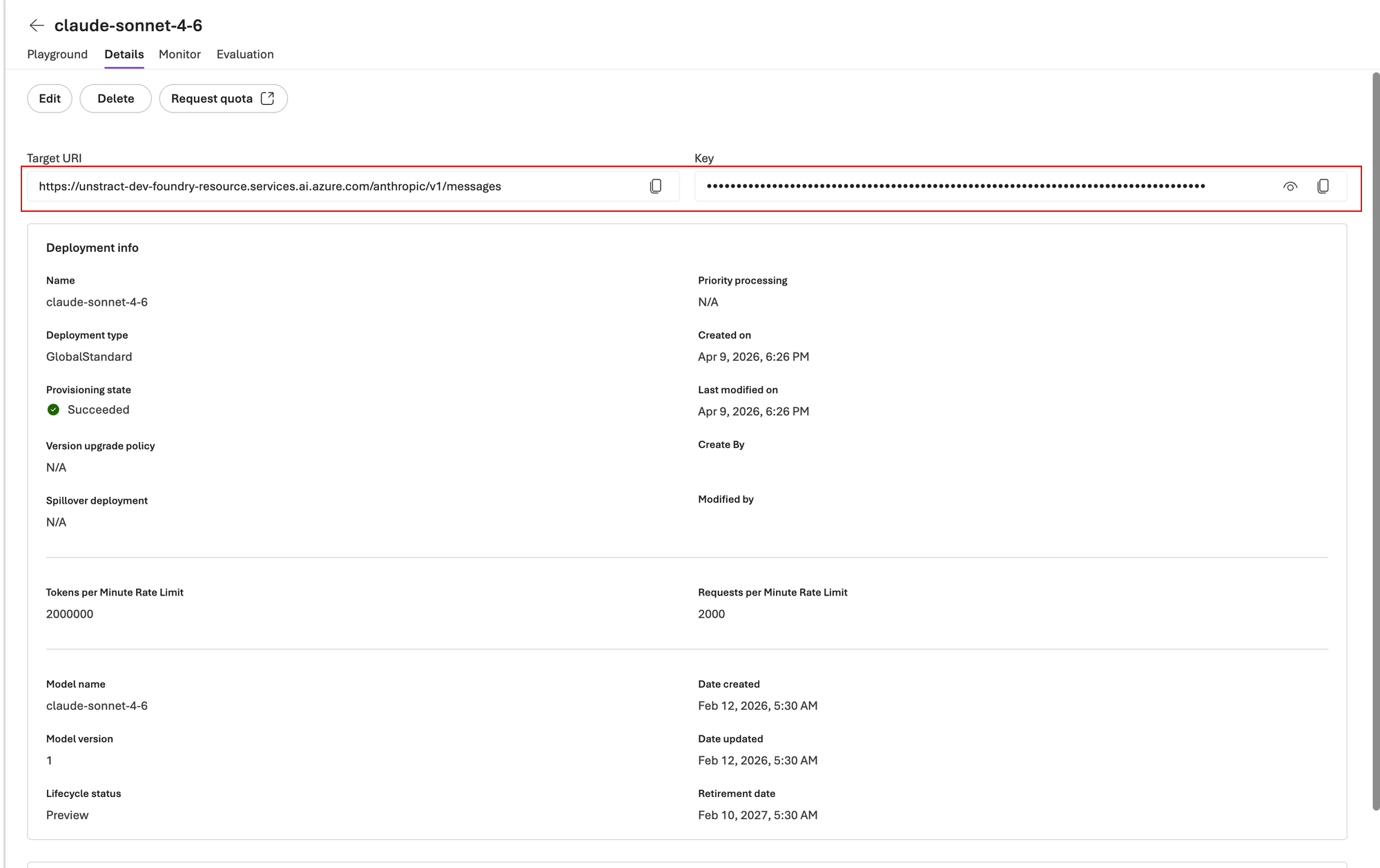Open the Monitor tab
The image size is (1380, 868).
tap(179, 54)
